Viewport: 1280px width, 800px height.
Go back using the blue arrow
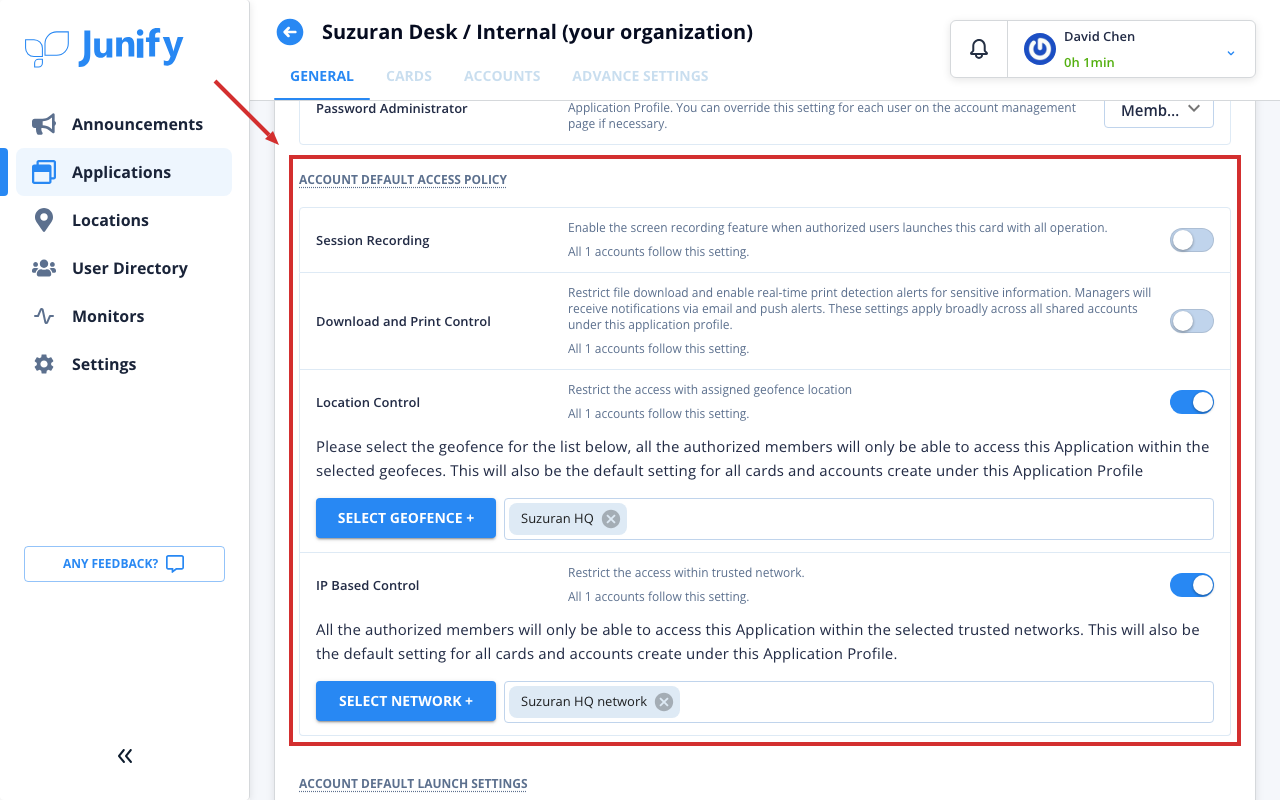pyautogui.click(x=290, y=32)
